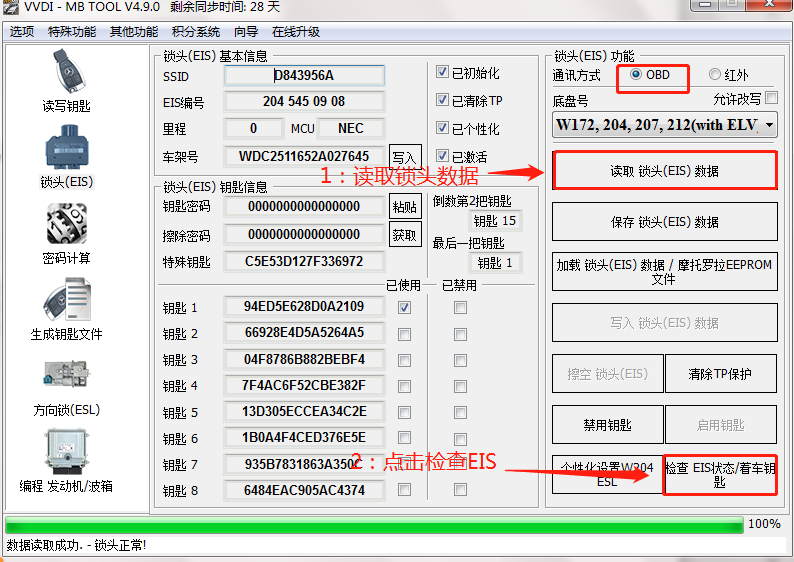Click the VVDI app icon in title bar
This screenshot has height=562, width=794.
click(10, 7)
